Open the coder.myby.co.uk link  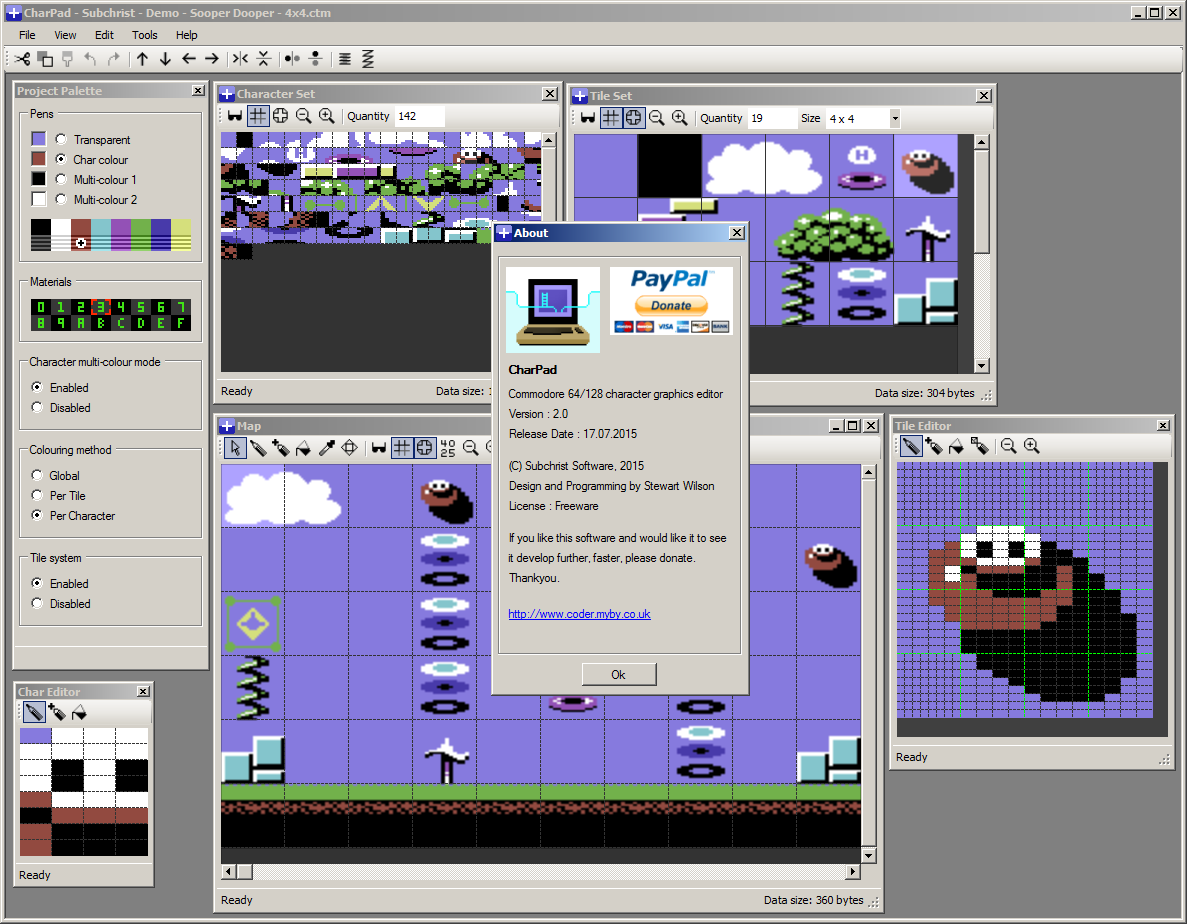coord(579,614)
